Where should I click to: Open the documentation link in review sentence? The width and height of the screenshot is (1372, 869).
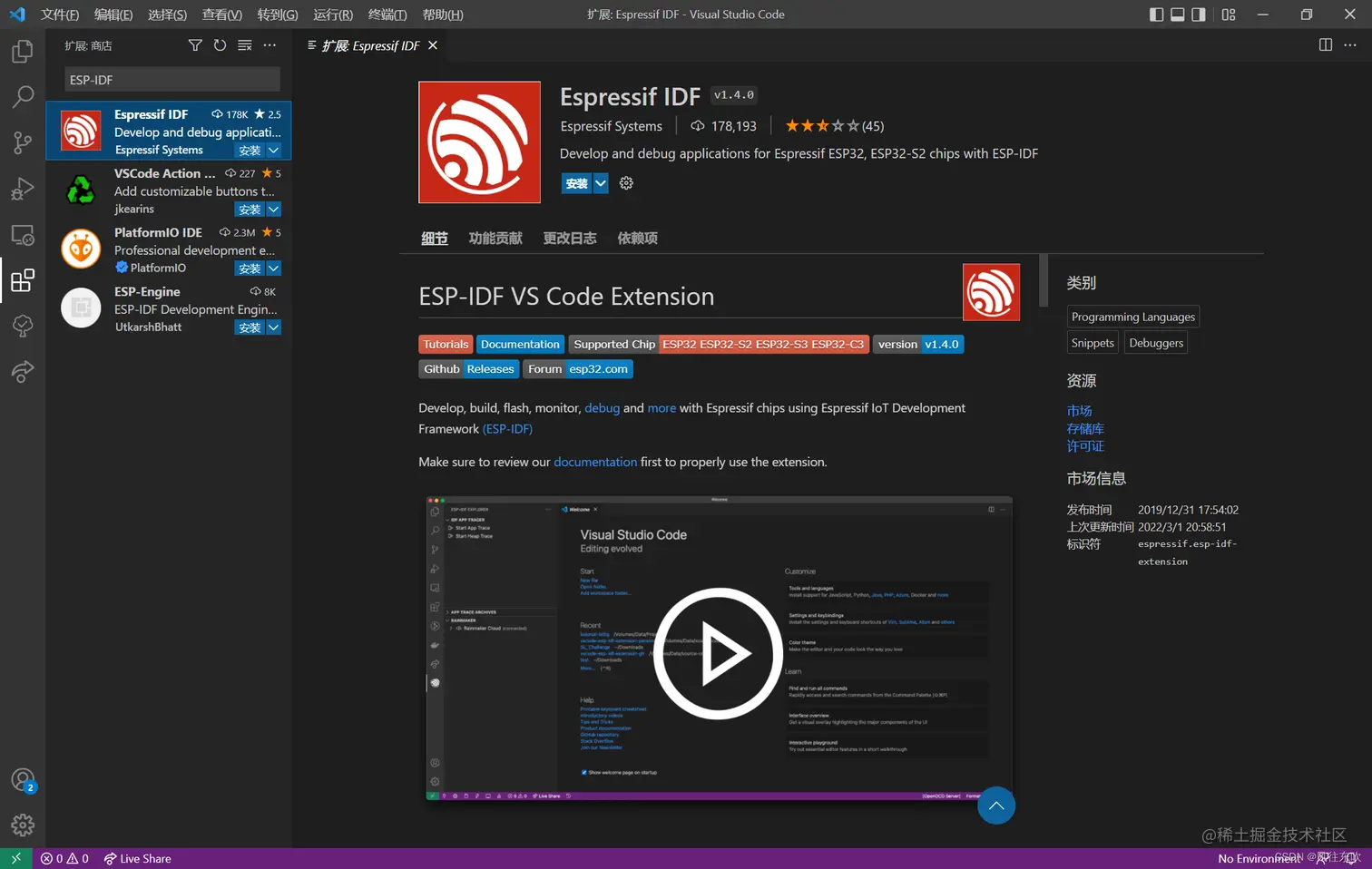[x=595, y=462]
